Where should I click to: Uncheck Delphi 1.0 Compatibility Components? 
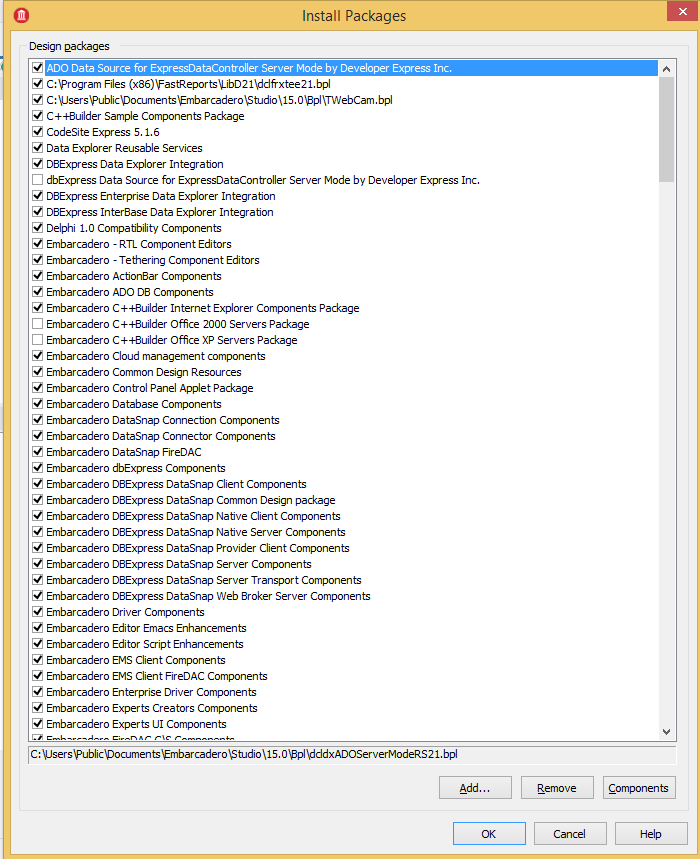click(38, 228)
